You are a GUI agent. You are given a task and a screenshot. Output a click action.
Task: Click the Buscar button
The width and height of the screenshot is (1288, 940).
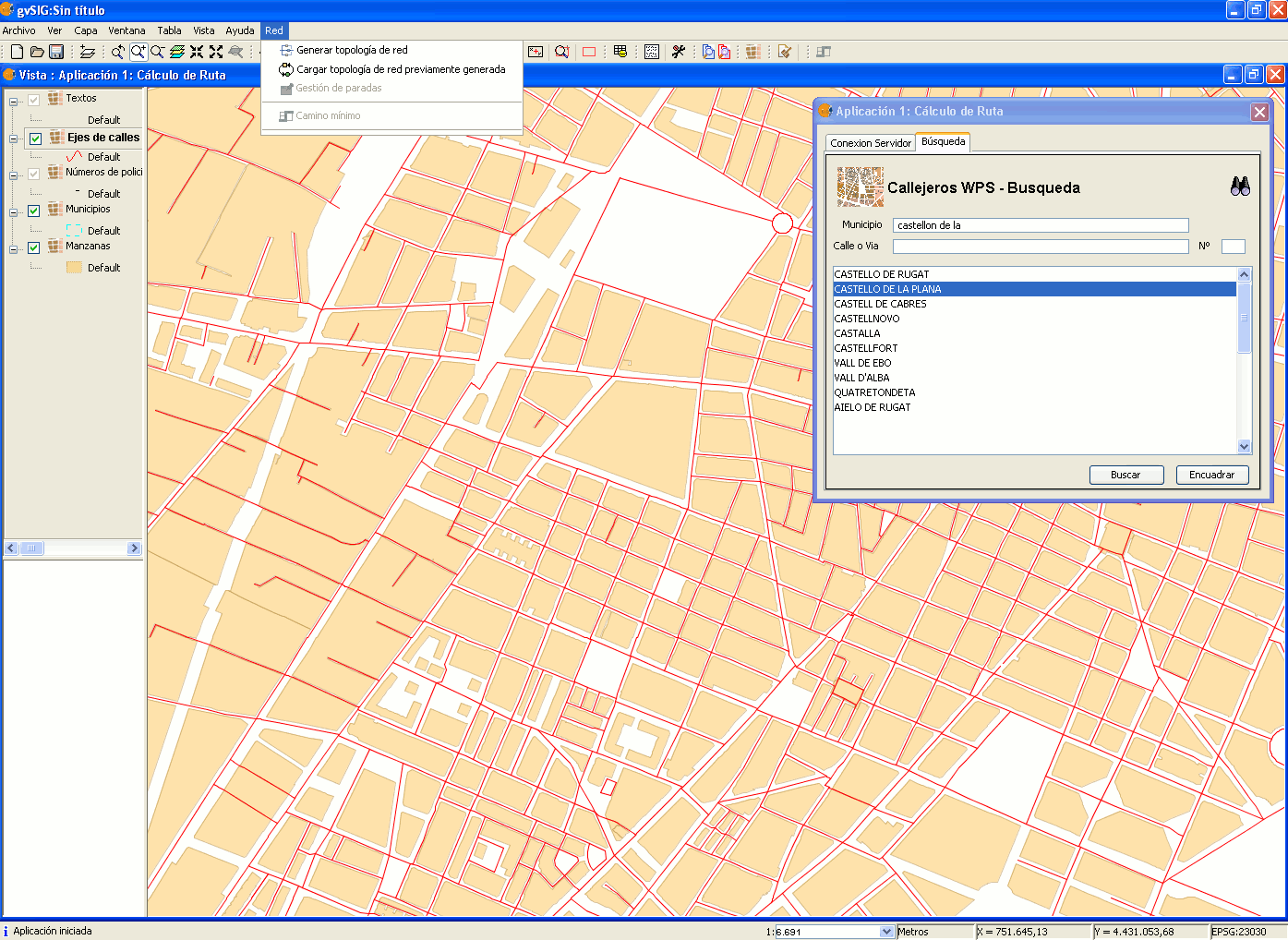click(1125, 475)
